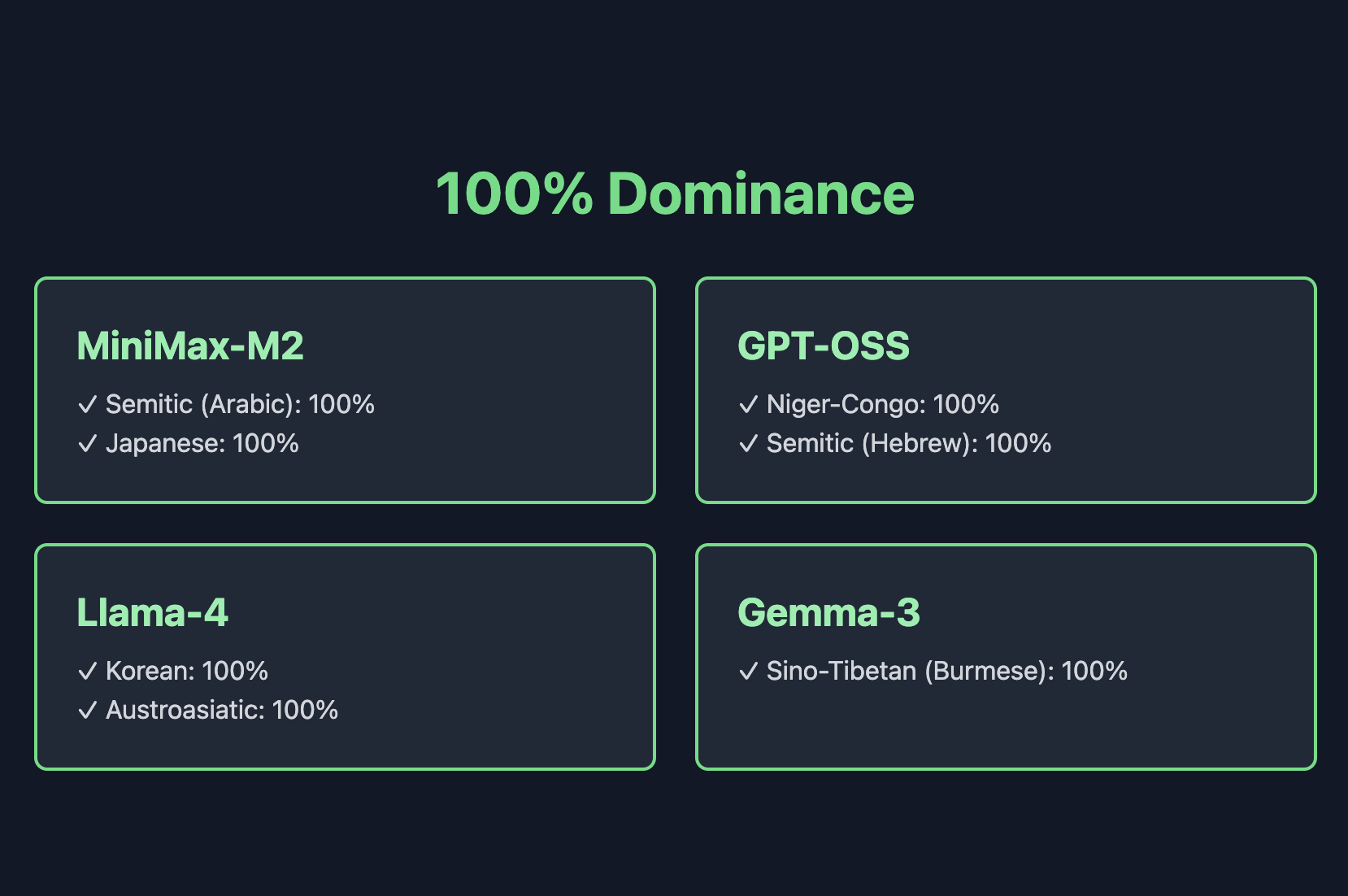This screenshot has width=1348, height=896.
Task: Select the checkmark beside Austroasiatic: 100%
Action: click(87, 711)
